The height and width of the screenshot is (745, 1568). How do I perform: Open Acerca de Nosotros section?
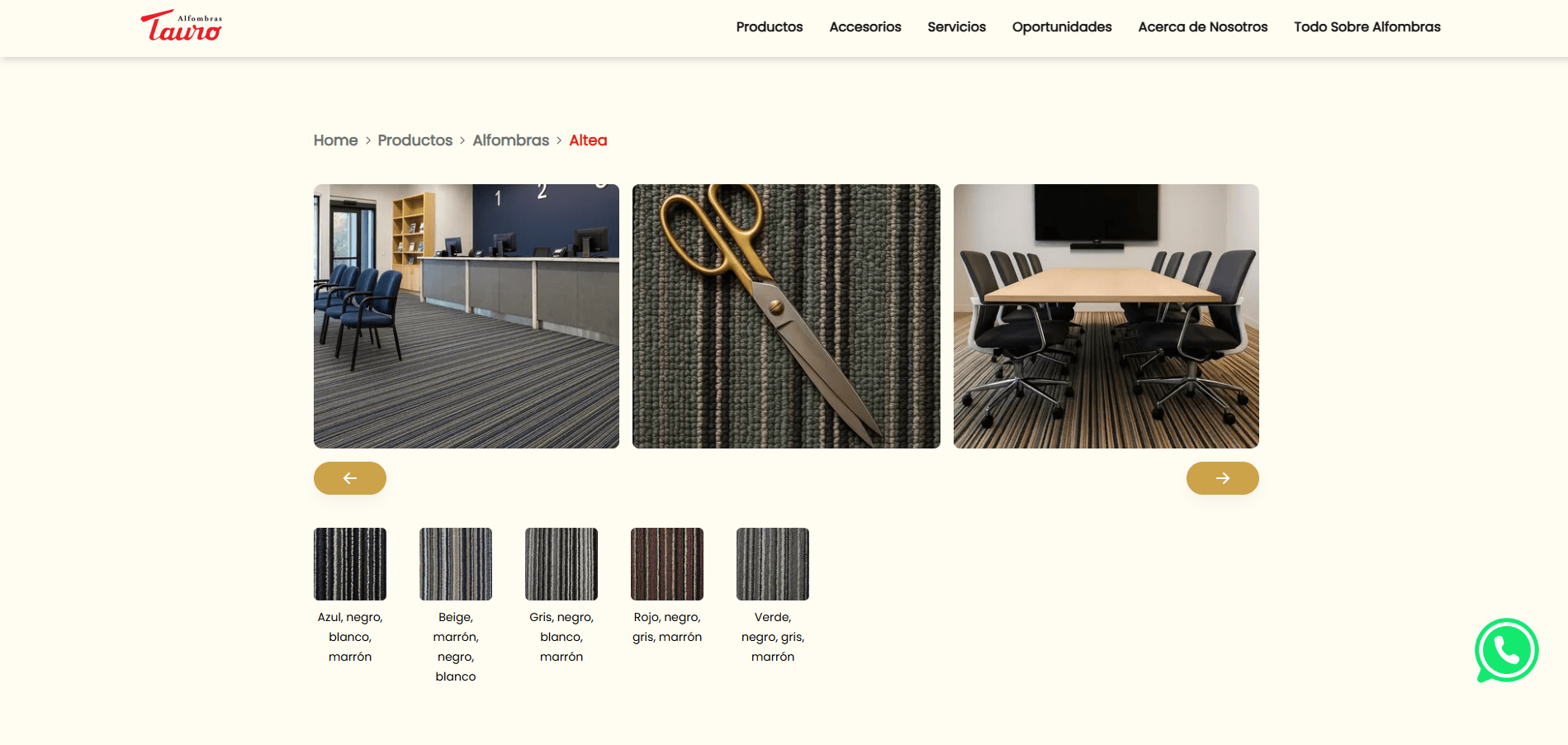pyautogui.click(x=1202, y=27)
